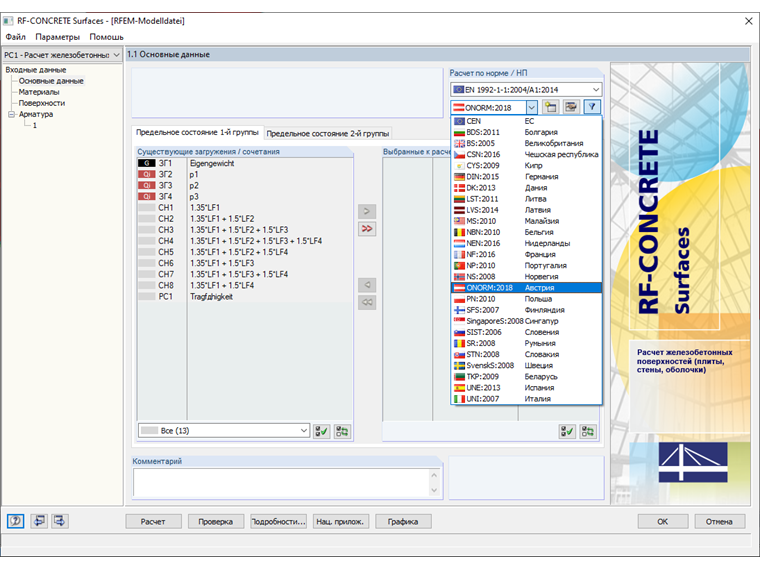Screen dimensions: 760x570
Task: Select DIN:2015 Германия annex
Action: (x=526, y=177)
